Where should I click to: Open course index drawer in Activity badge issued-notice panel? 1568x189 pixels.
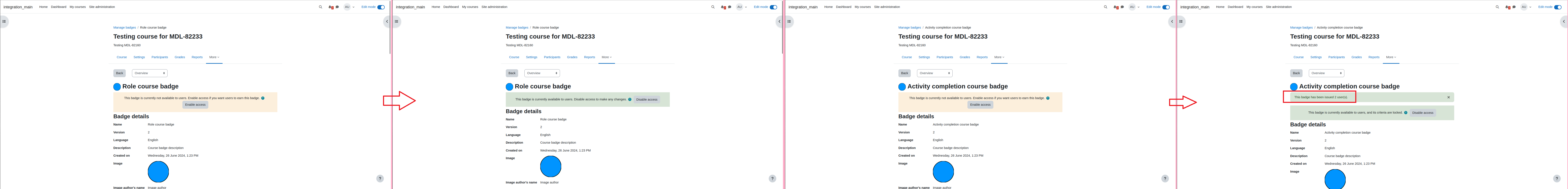(1181, 21)
